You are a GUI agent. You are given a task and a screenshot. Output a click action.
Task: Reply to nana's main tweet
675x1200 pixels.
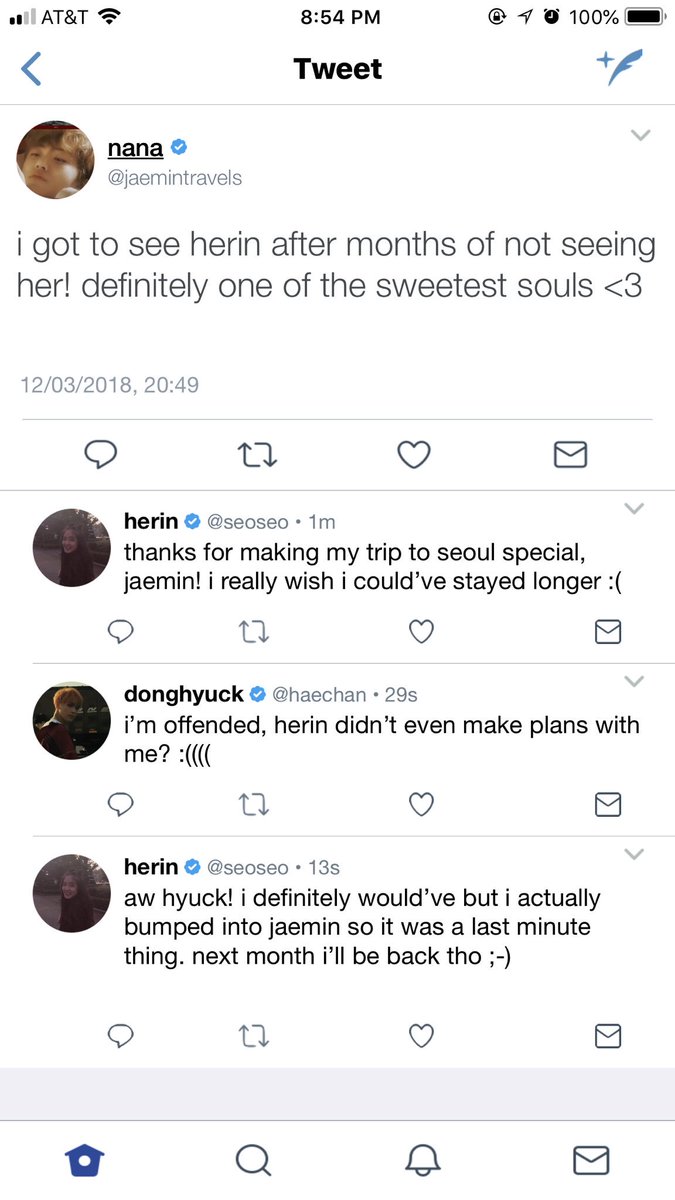tap(100, 455)
